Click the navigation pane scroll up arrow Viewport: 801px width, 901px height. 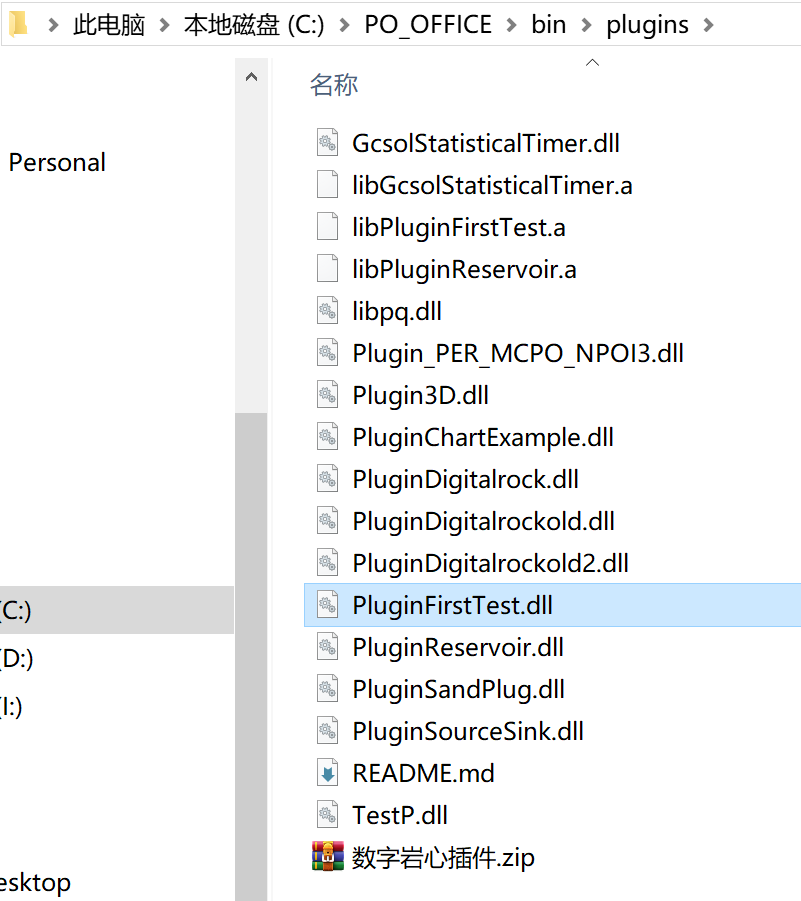click(251, 77)
